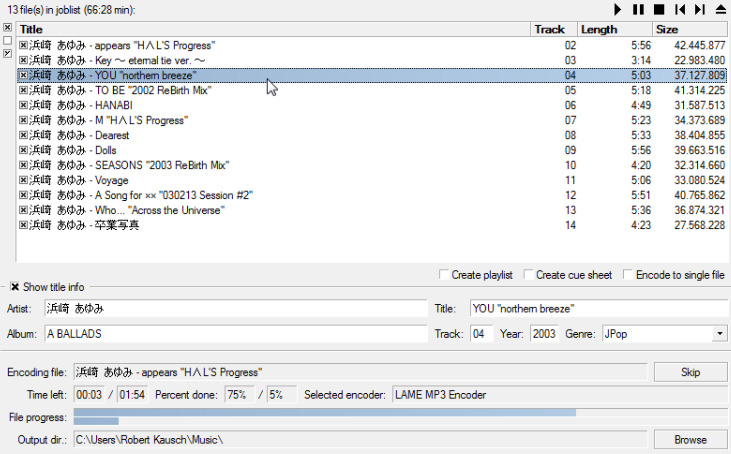Click the Time left value 00:03
Screen dimensions: 731x454
pos(90,395)
